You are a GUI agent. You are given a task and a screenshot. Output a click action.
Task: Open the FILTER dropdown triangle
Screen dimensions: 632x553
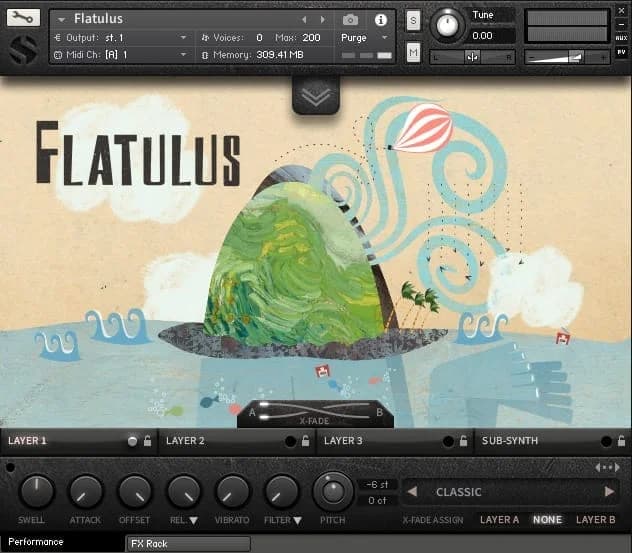click(x=297, y=520)
